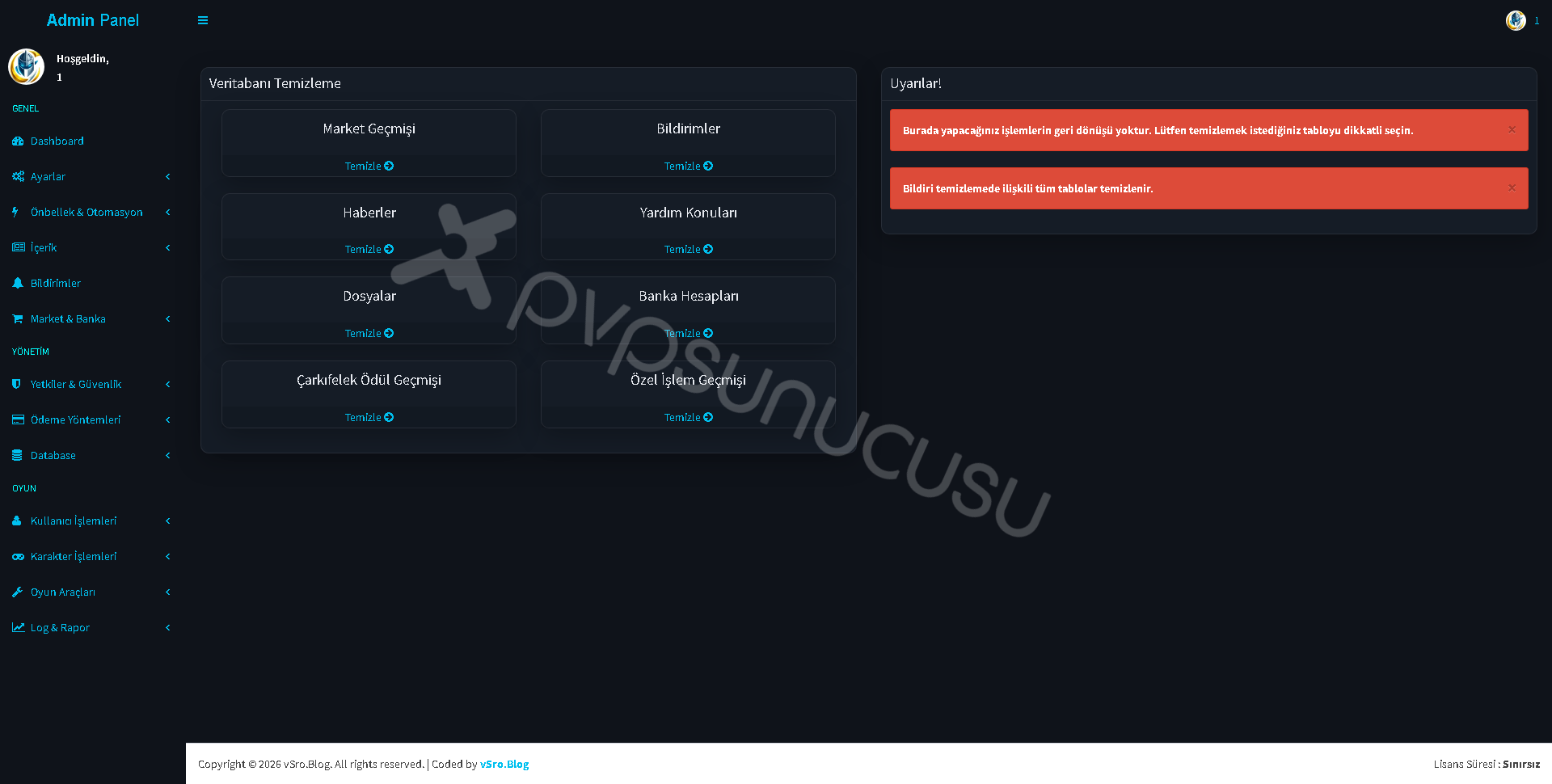Screen dimensions: 1552x784
Task: Expand the Önbellek & Otomasyon chevron
Action: pyautogui.click(x=168, y=213)
